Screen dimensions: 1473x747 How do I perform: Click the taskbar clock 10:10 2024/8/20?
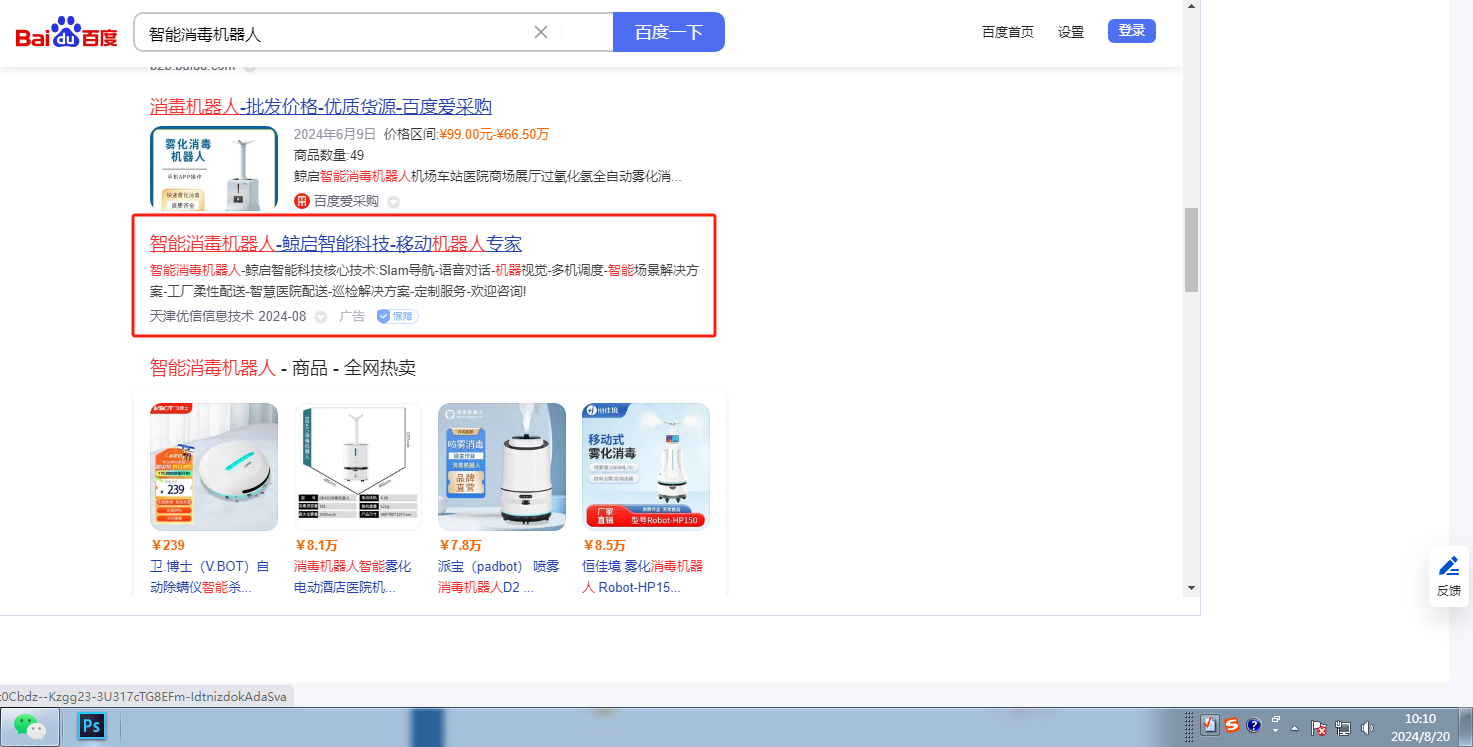[x=1420, y=726]
